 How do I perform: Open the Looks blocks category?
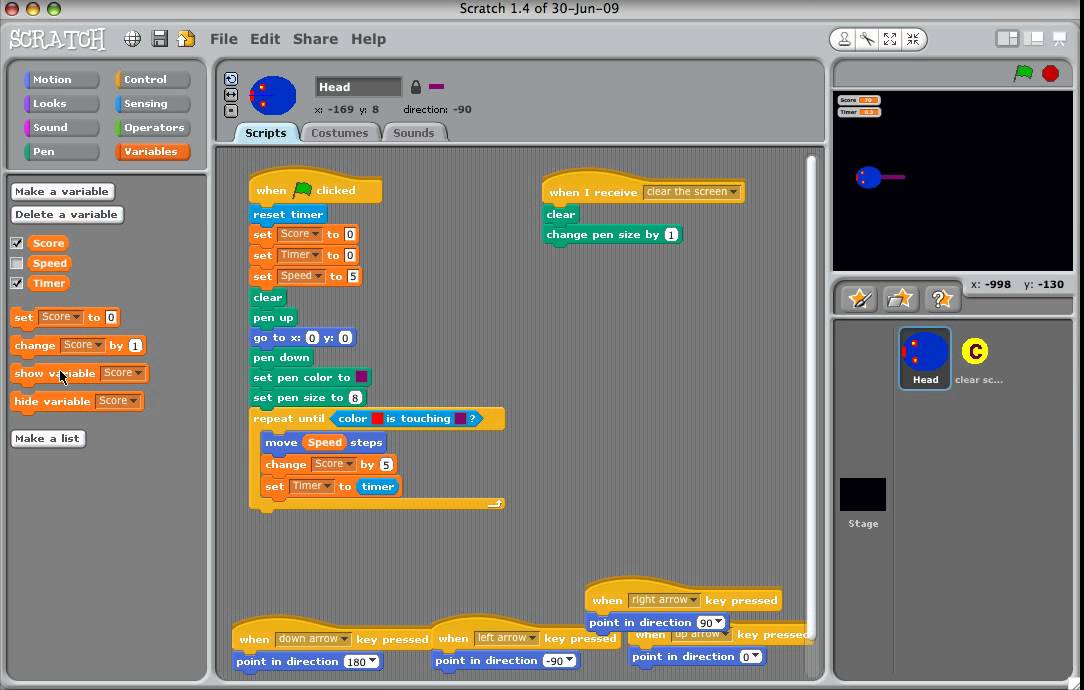coord(61,104)
